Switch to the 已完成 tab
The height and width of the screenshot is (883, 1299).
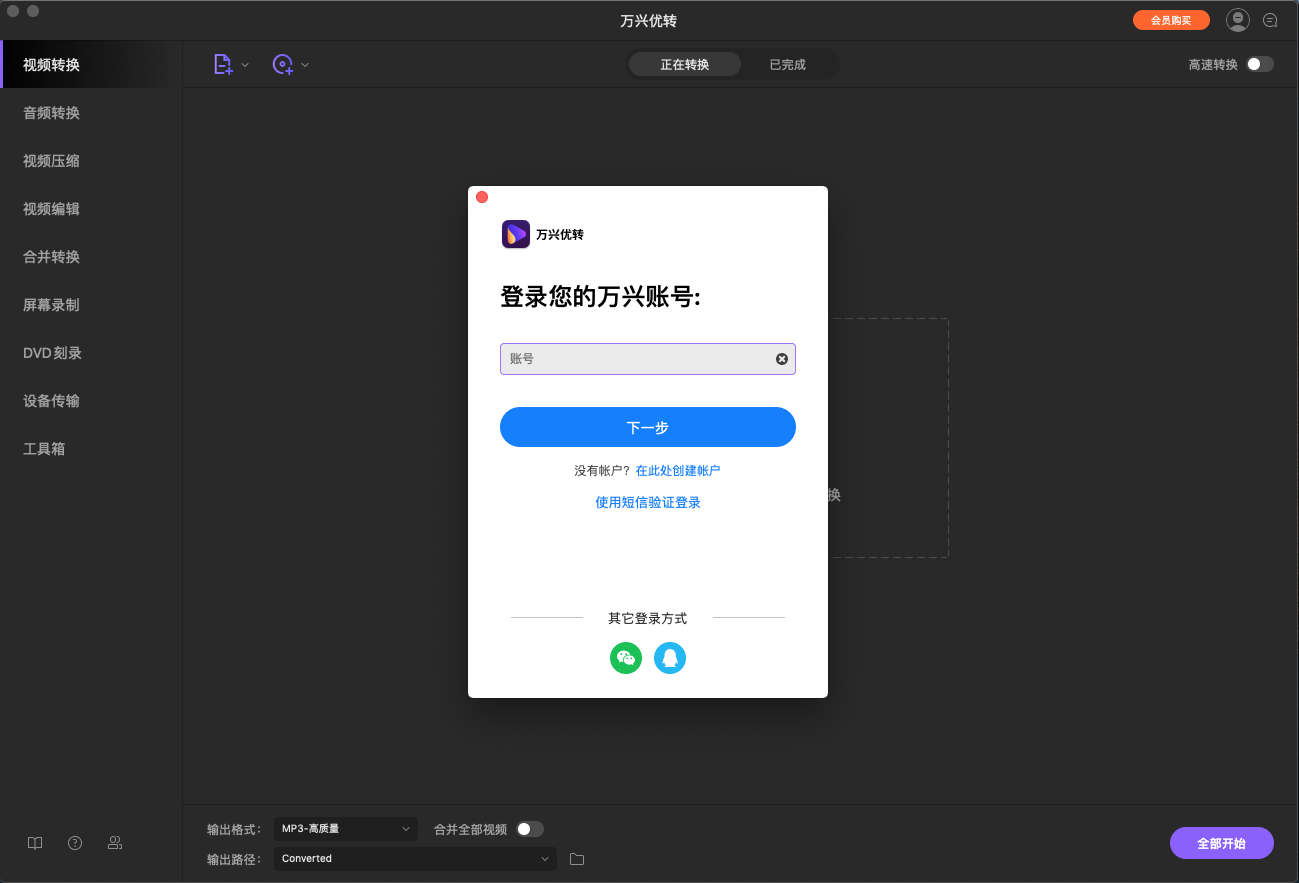788,63
